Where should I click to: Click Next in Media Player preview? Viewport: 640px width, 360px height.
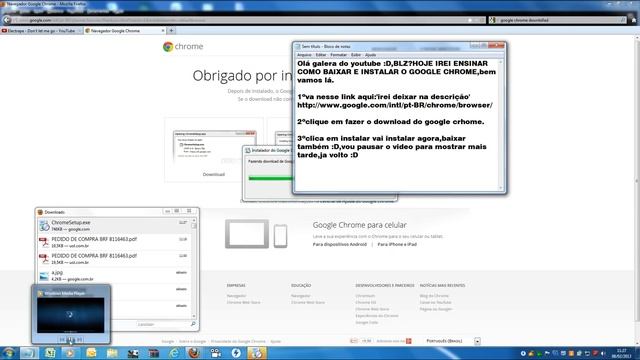79,339
